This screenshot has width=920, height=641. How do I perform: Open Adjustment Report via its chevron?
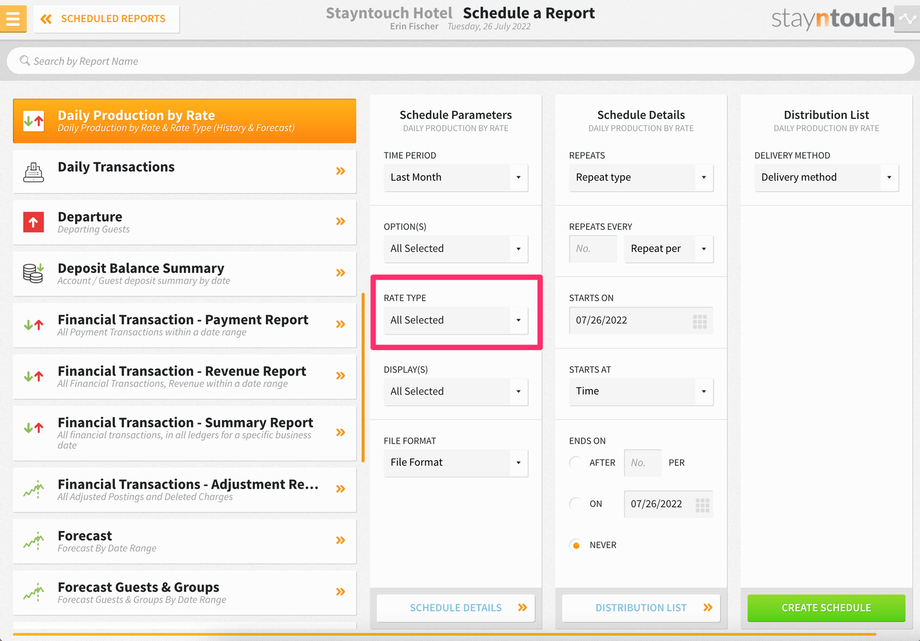coord(340,489)
